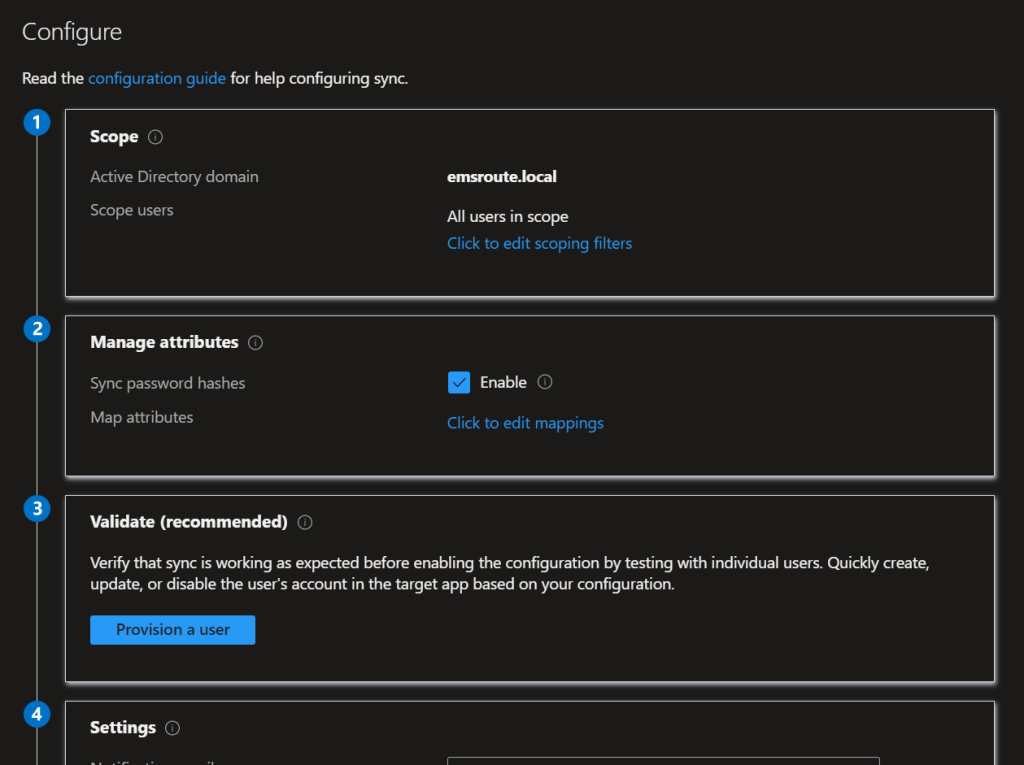Click info icon next to Enable label
Viewport: 1024px width, 765px height.
[x=545, y=382]
